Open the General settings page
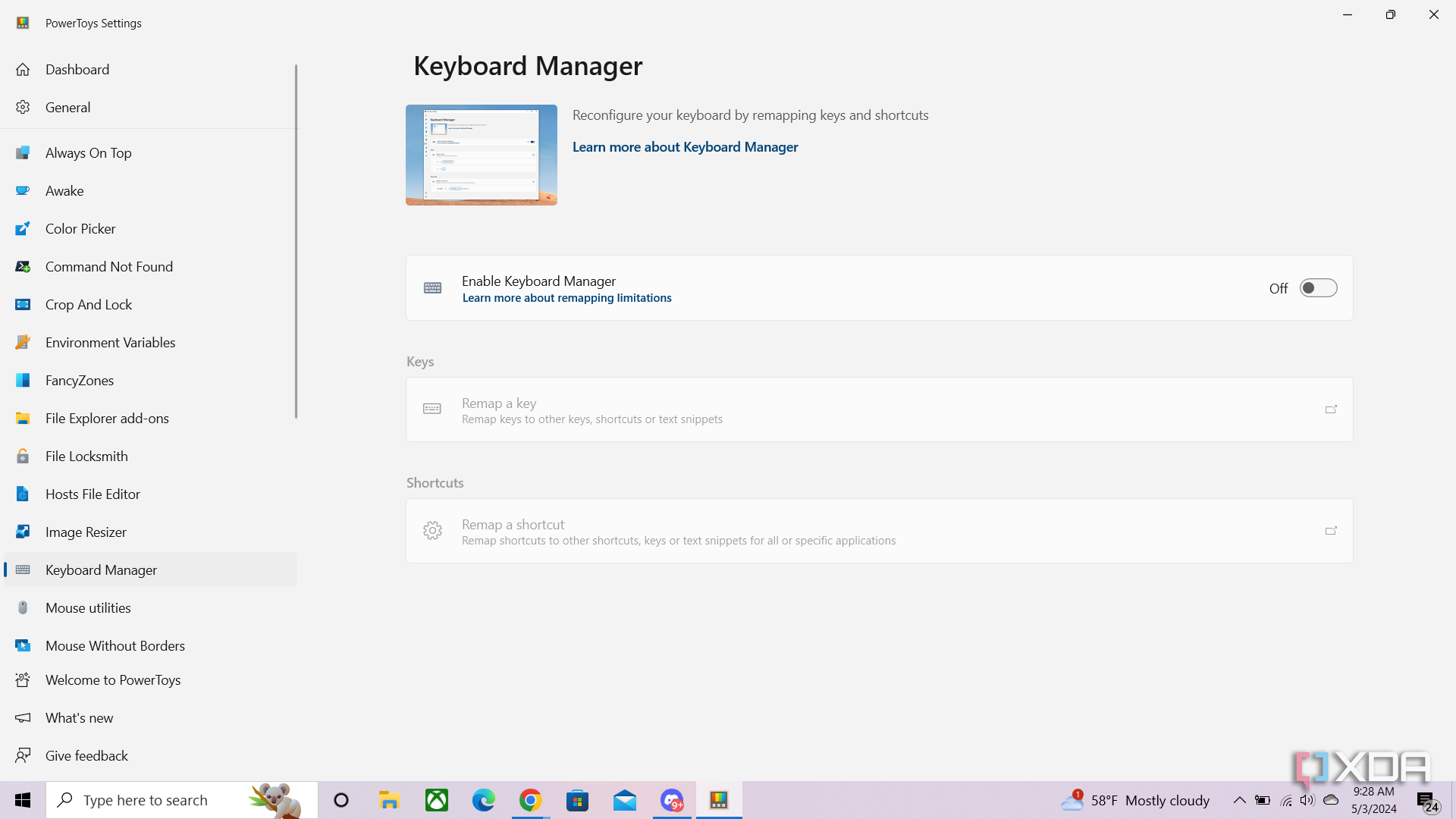Viewport: 1456px width, 819px height. [150, 107]
